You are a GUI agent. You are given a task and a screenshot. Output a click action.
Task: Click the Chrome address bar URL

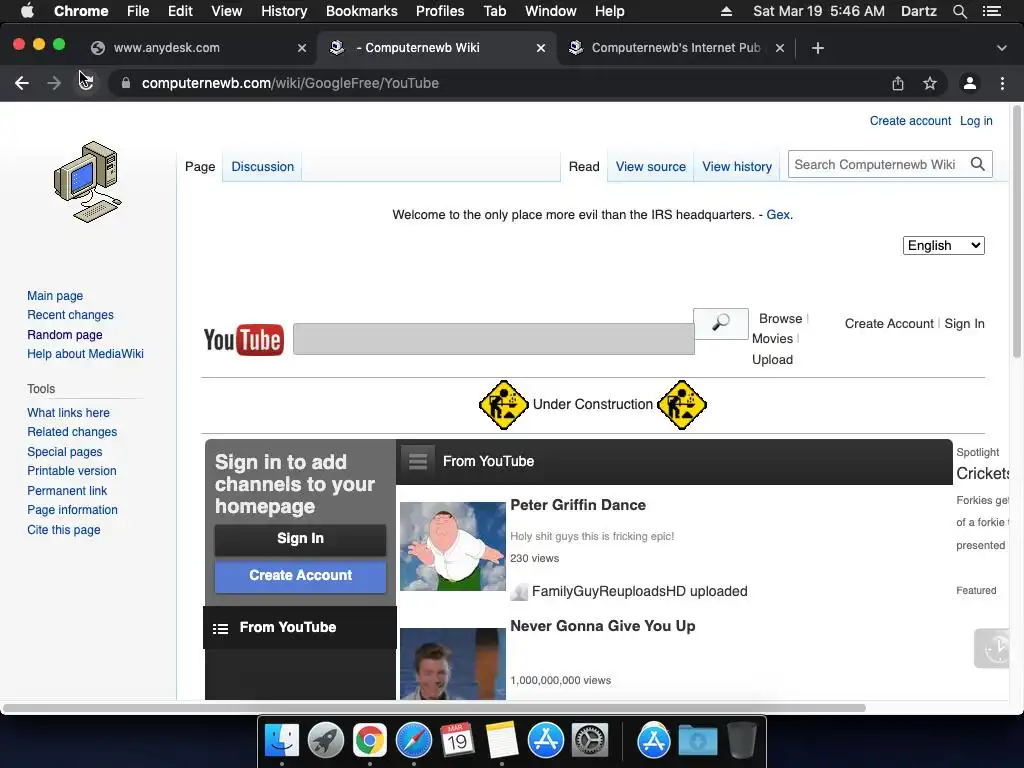(290, 83)
